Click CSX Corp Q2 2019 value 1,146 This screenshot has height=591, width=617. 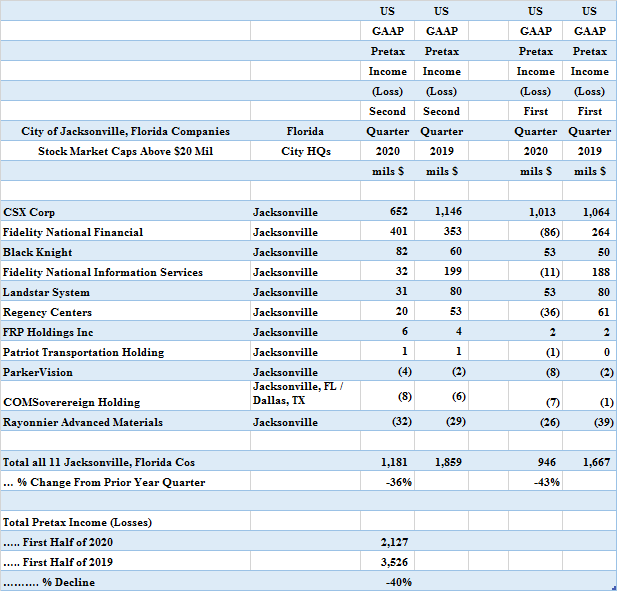tap(448, 212)
